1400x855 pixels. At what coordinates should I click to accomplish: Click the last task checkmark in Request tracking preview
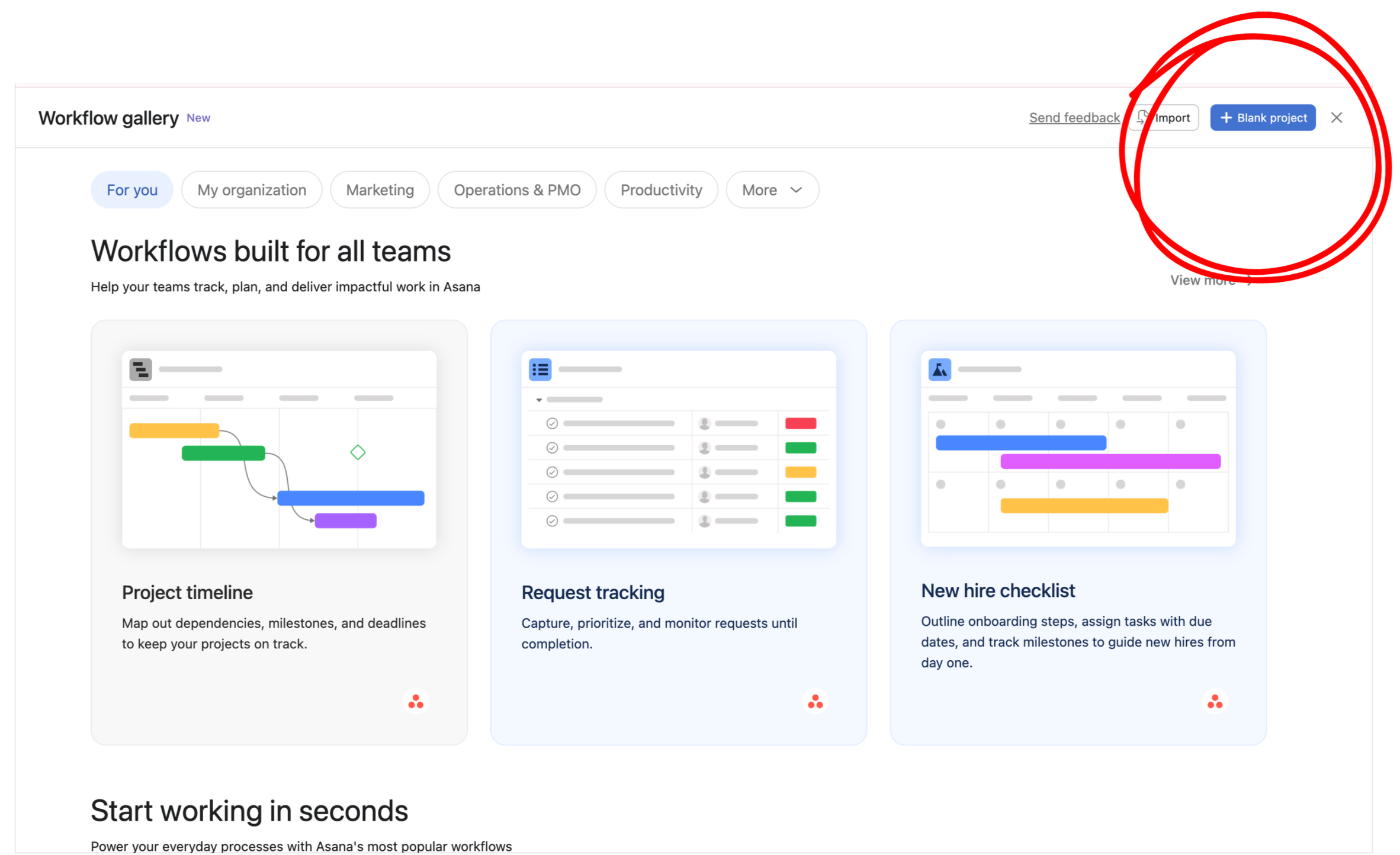pos(552,521)
